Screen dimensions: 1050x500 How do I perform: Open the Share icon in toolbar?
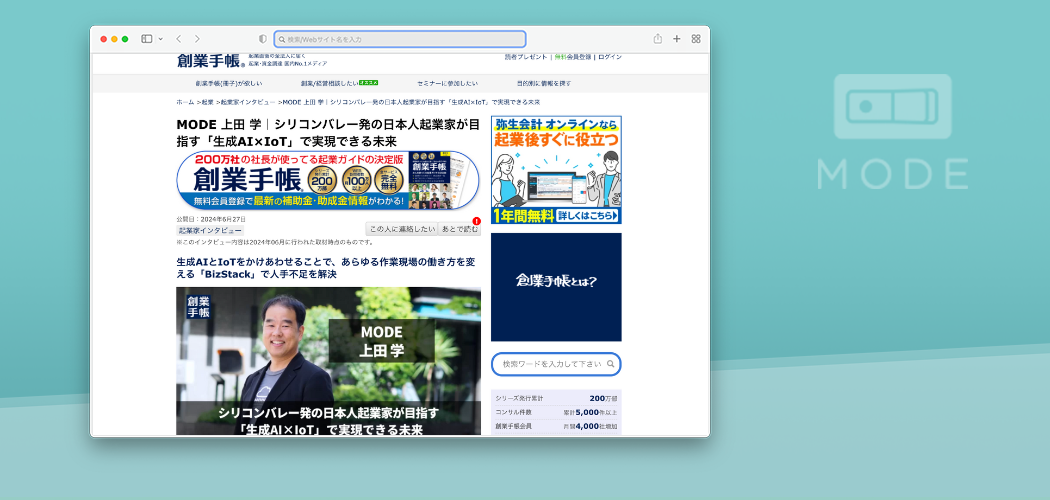coord(658,39)
